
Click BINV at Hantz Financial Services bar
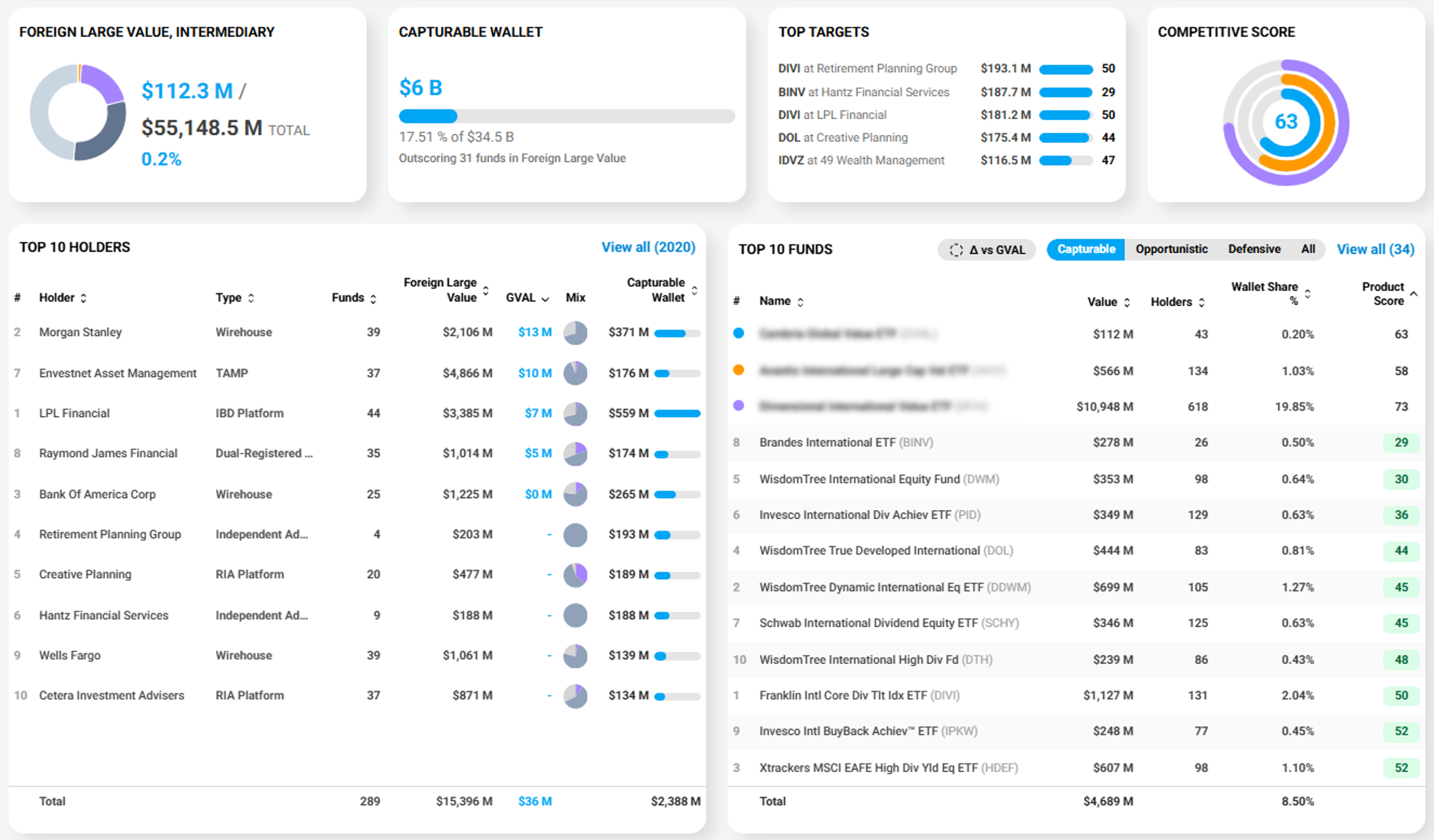pos(1066,92)
